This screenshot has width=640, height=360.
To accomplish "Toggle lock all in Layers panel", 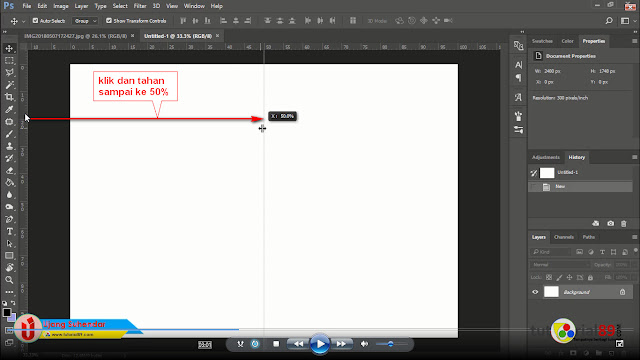I will click(x=590, y=278).
